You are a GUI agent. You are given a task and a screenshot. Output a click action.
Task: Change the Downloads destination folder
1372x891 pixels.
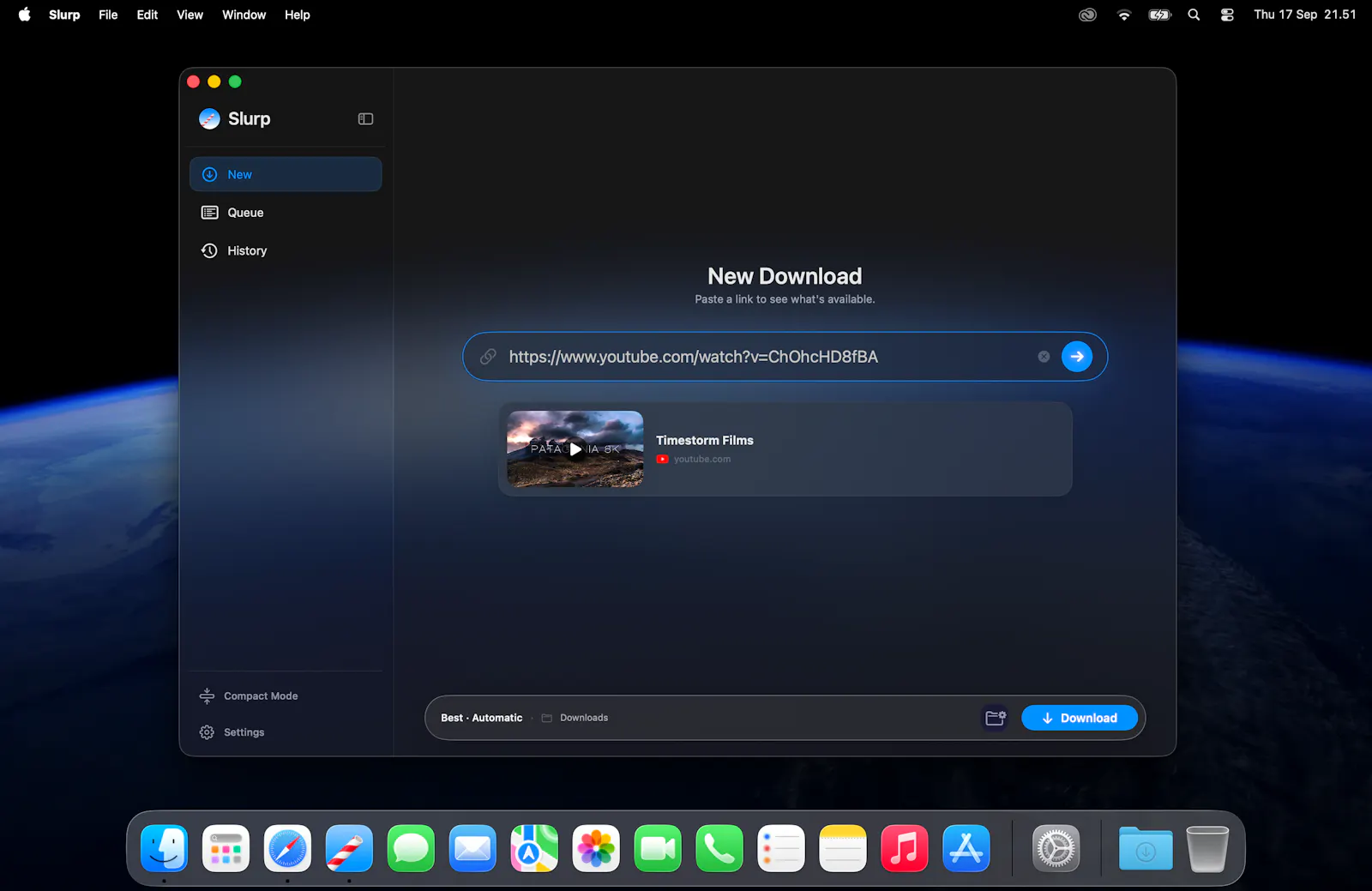tap(575, 718)
